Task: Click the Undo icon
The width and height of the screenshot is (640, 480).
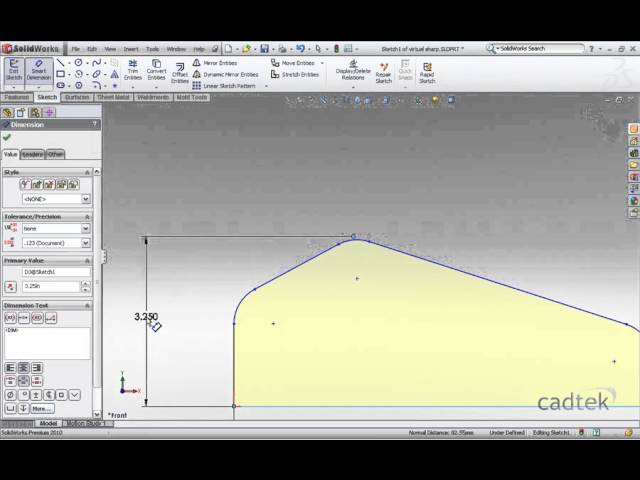Action: click(x=300, y=49)
